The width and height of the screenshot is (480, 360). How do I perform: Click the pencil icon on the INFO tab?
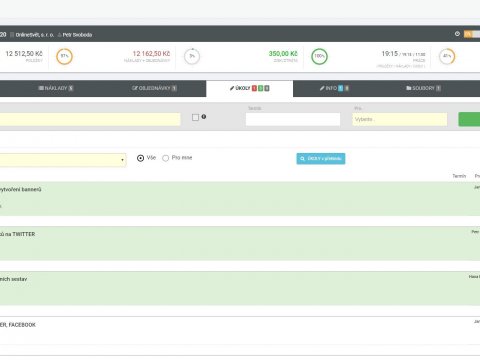(322, 88)
